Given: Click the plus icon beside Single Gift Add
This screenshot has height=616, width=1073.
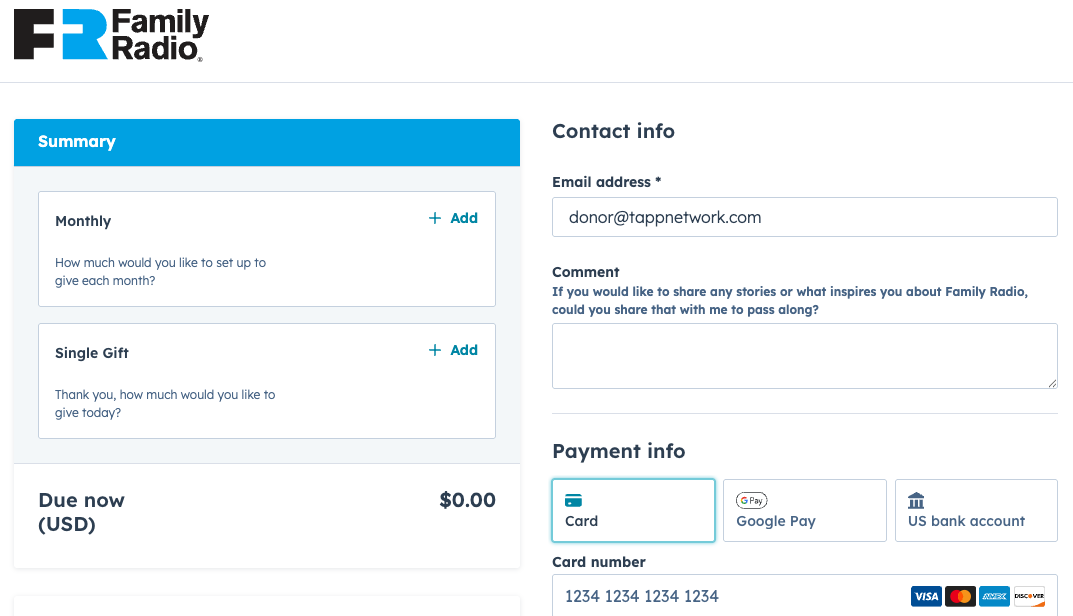Looking at the screenshot, I should point(435,350).
